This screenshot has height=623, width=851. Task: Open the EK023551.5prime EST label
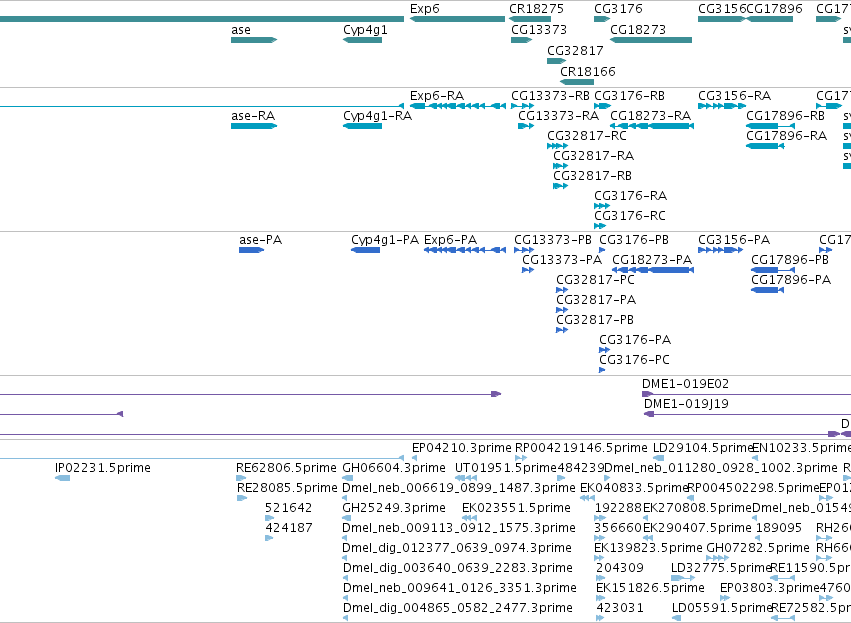click(516, 508)
